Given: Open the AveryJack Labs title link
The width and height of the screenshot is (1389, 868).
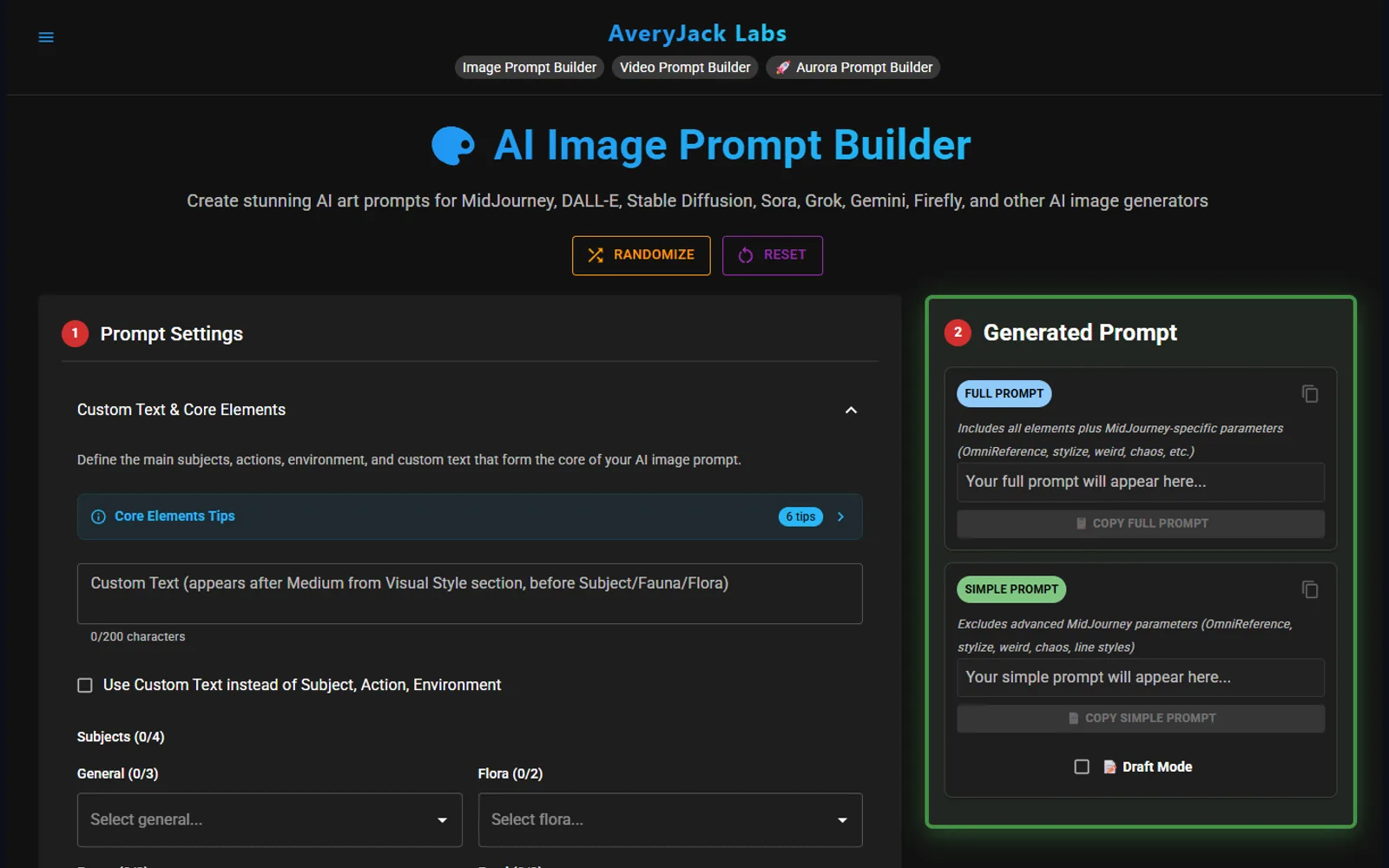Looking at the screenshot, I should point(697,34).
